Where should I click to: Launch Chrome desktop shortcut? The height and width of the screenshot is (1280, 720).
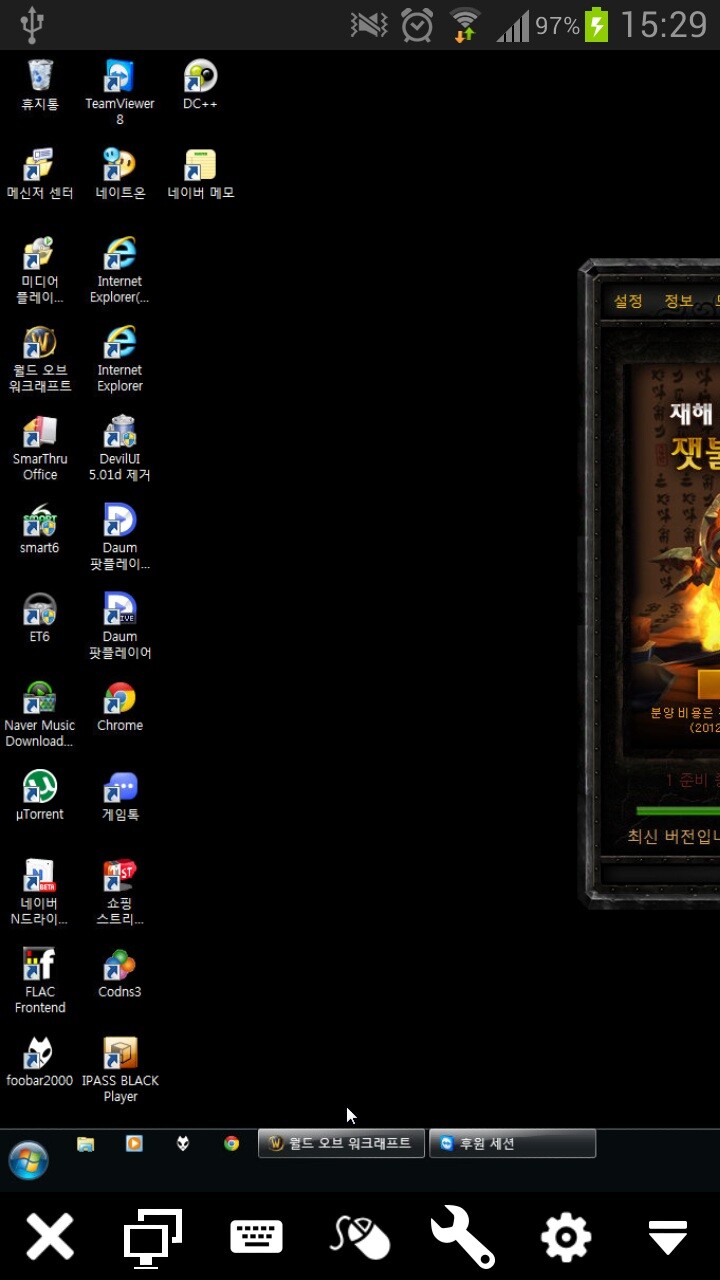[x=120, y=707]
